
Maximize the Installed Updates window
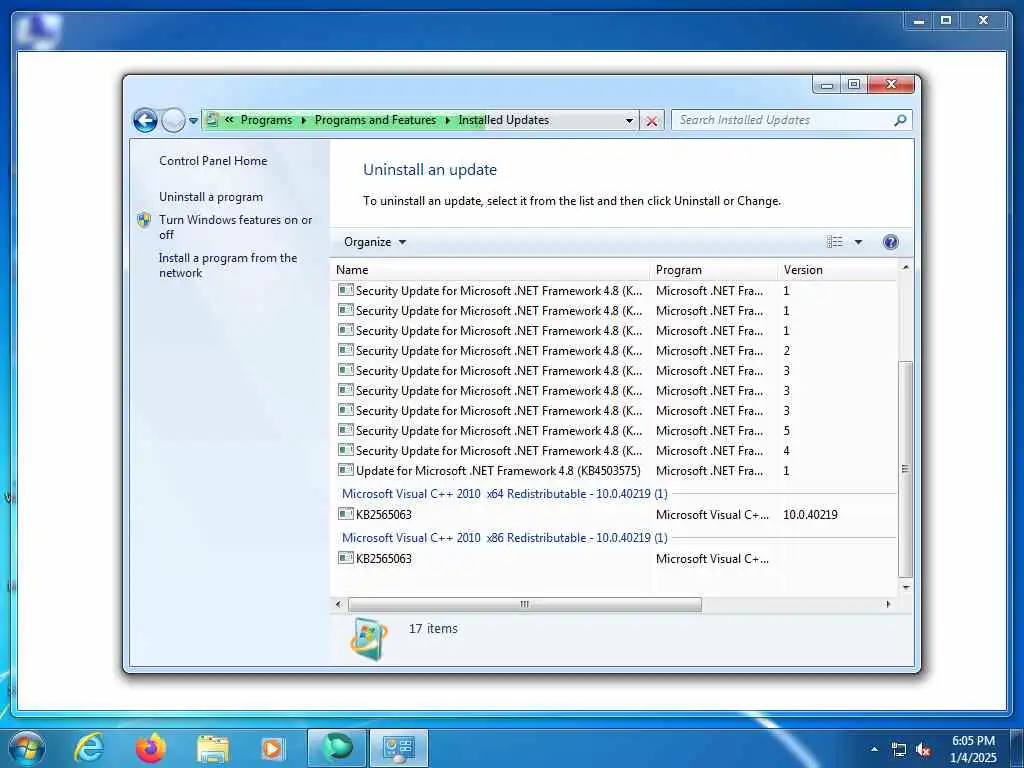click(x=854, y=84)
